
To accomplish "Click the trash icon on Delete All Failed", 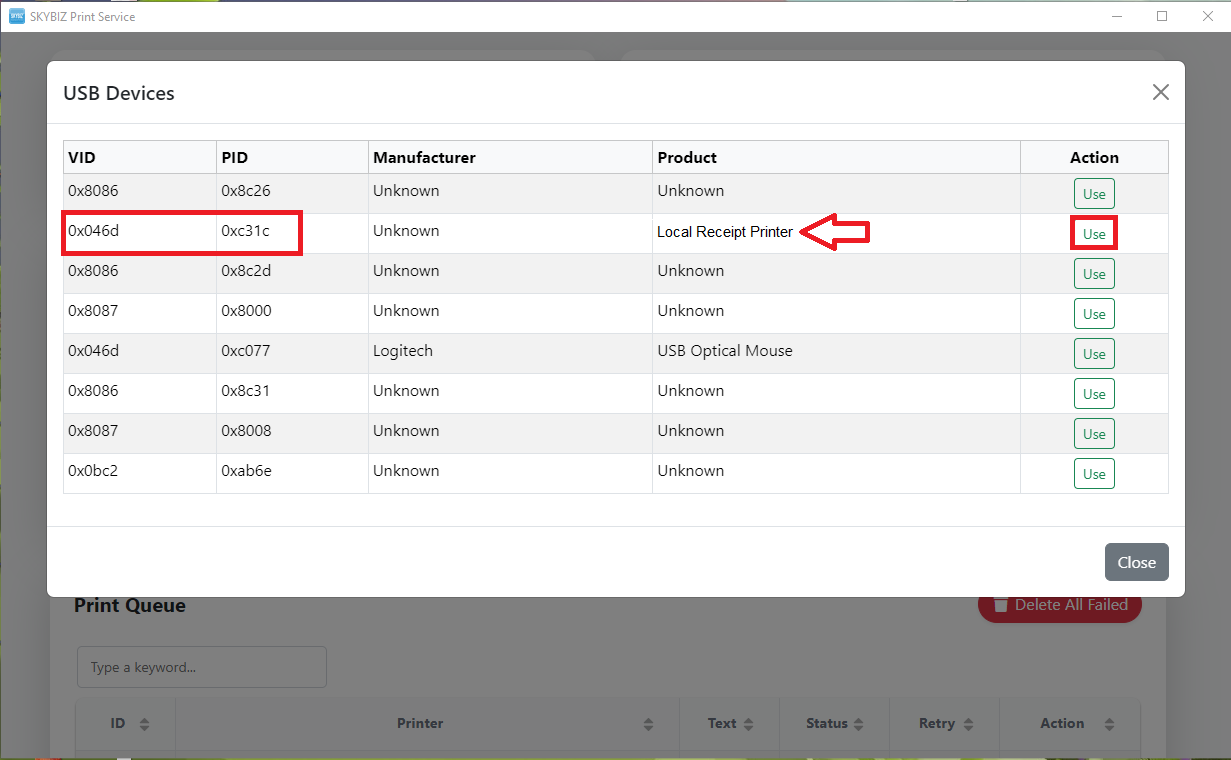I will point(1000,605).
